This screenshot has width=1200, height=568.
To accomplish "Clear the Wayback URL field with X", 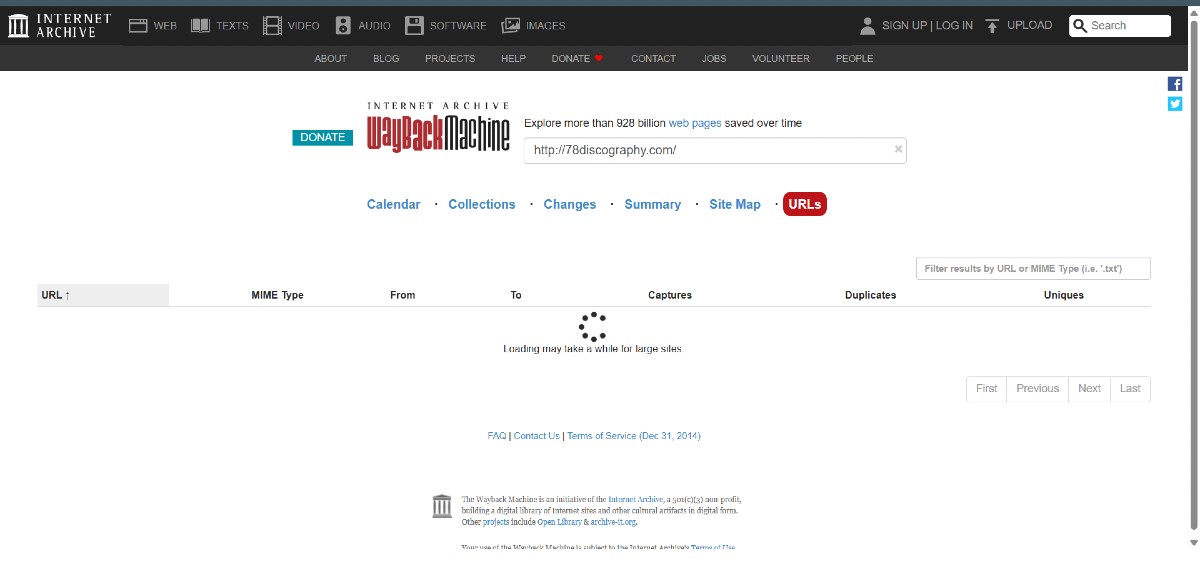I will pyautogui.click(x=898, y=150).
